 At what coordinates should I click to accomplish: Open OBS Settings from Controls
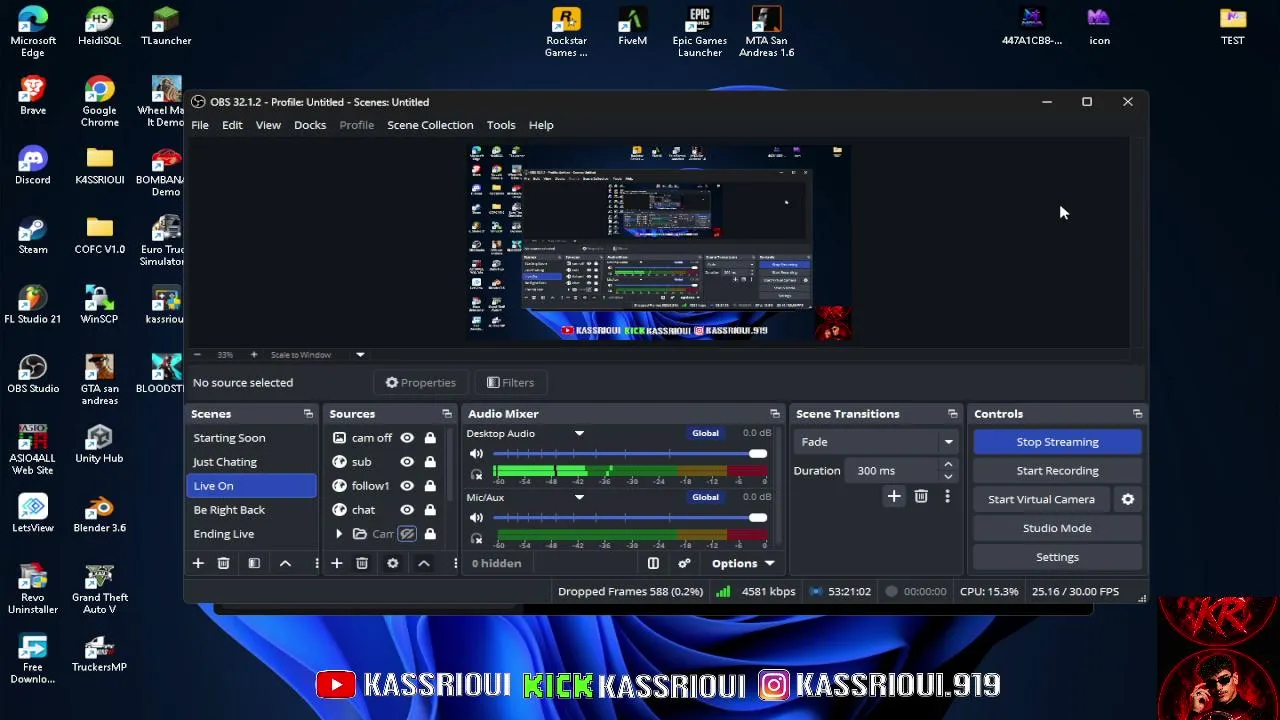(1057, 557)
